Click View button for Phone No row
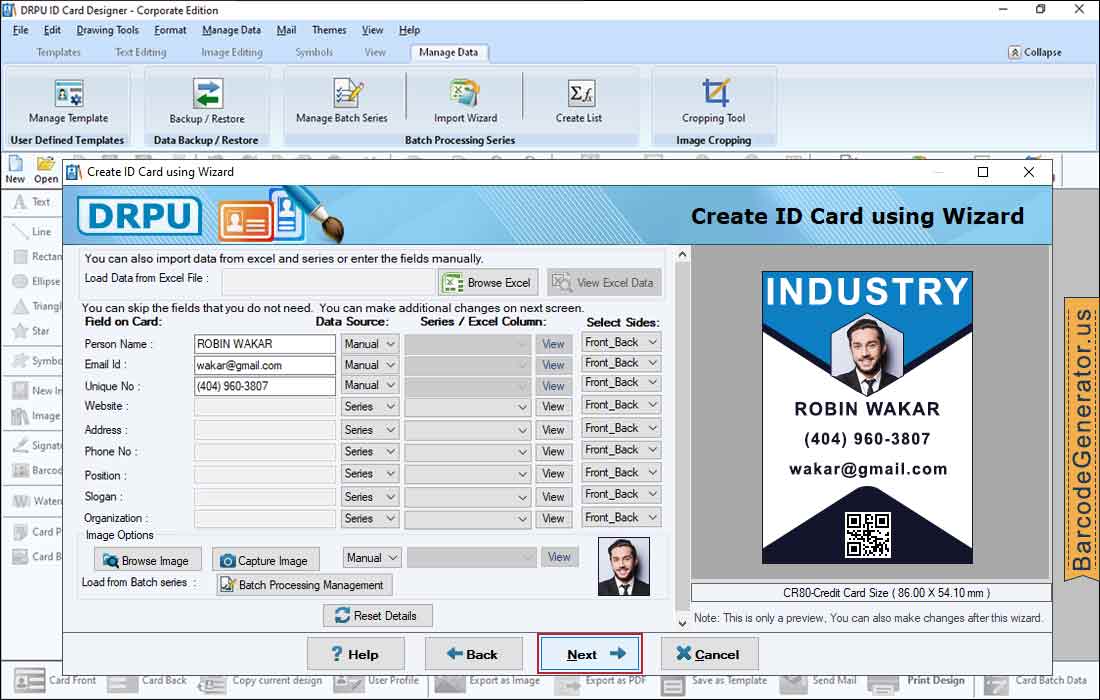Screen dimensions: 1100x700 pyautogui.click(x=553, y=452)
